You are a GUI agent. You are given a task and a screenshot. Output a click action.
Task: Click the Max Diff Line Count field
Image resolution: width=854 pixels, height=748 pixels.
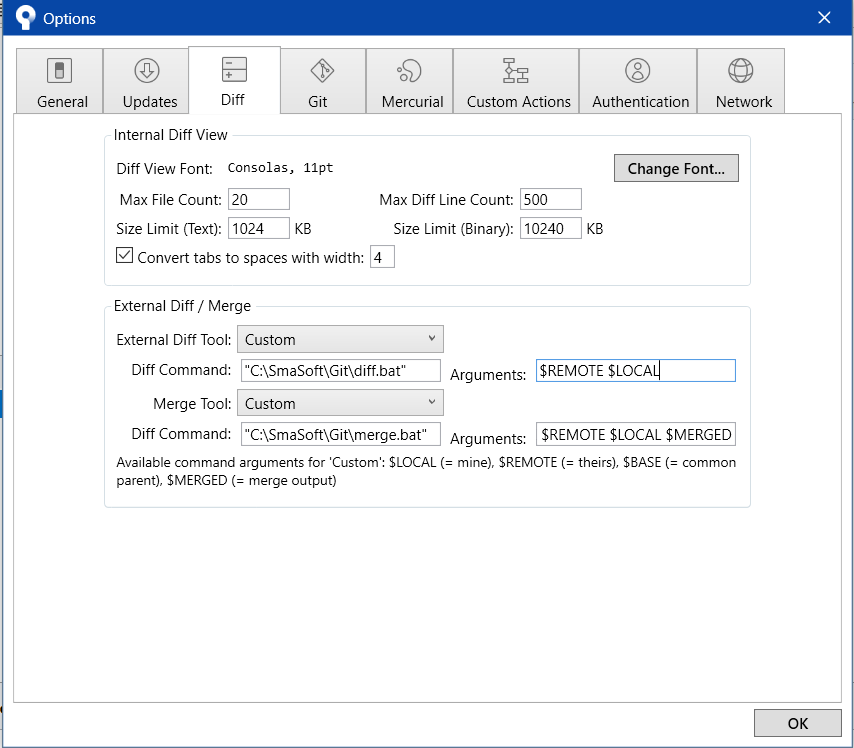pyautogui.click(x=551, y=199)
